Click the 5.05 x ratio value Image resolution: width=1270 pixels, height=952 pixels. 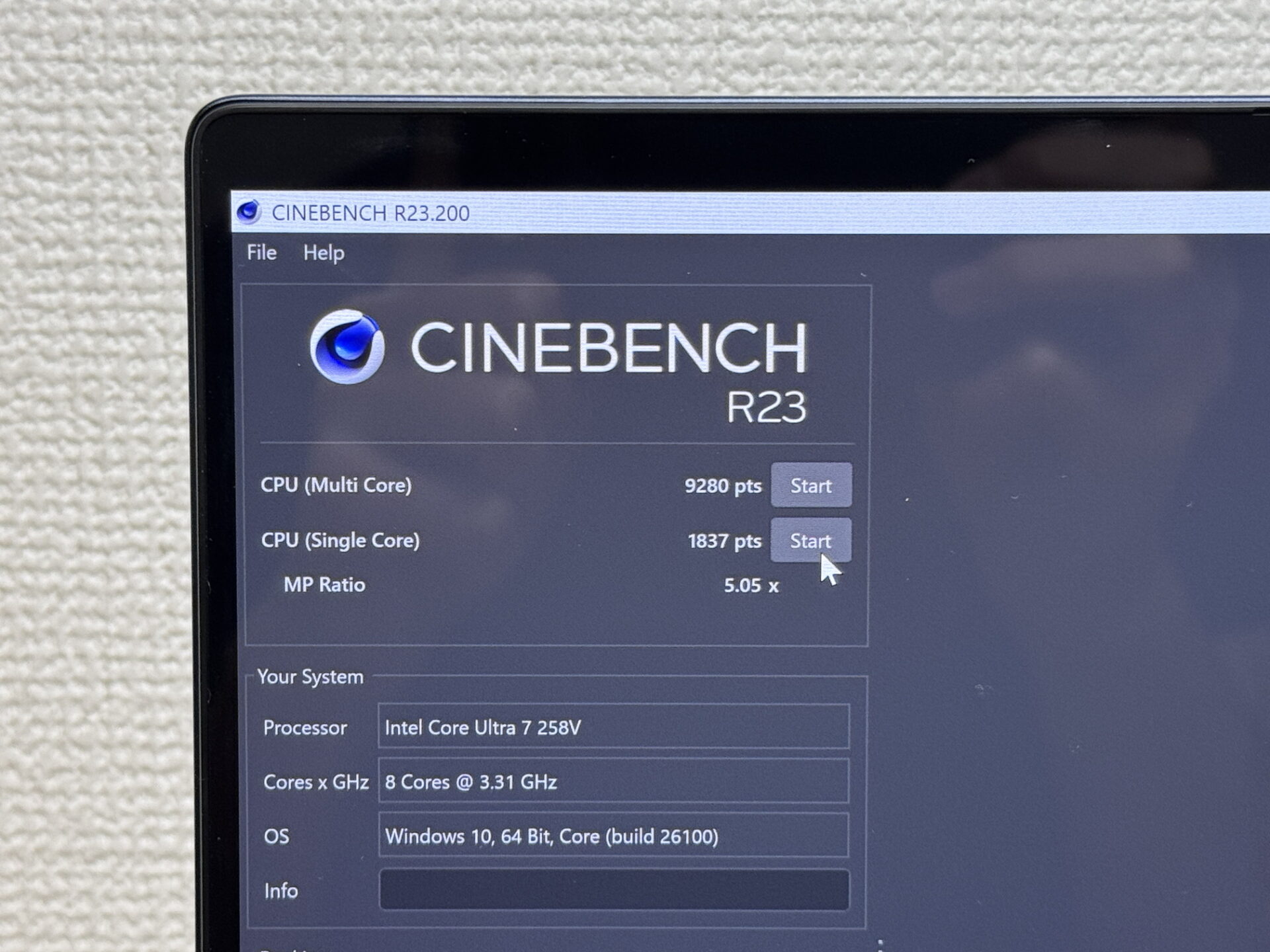[751, 586]
